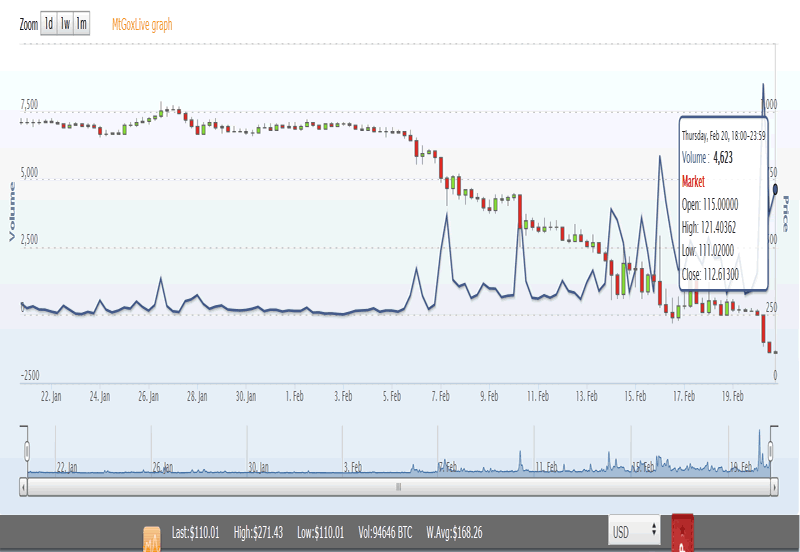The width and height of the screenshot is (800, 552).
Task: Click the 'High: 121.40362' tooltip value
Action: 709,228
